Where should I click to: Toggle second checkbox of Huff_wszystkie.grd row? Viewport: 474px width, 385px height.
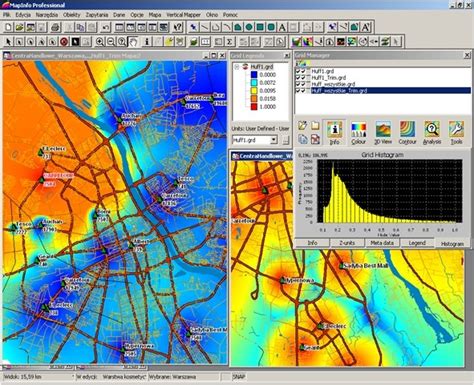coord(303,84)
